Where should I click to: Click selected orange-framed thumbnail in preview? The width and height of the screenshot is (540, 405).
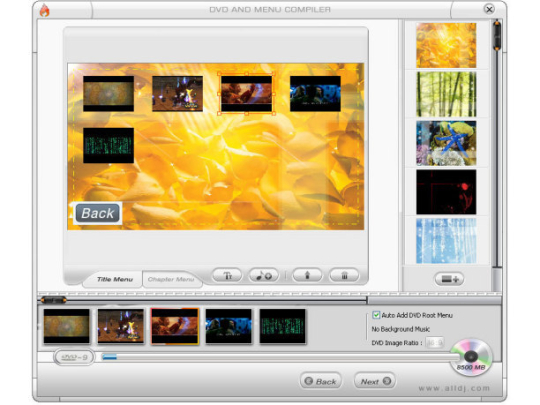point(246,94)
